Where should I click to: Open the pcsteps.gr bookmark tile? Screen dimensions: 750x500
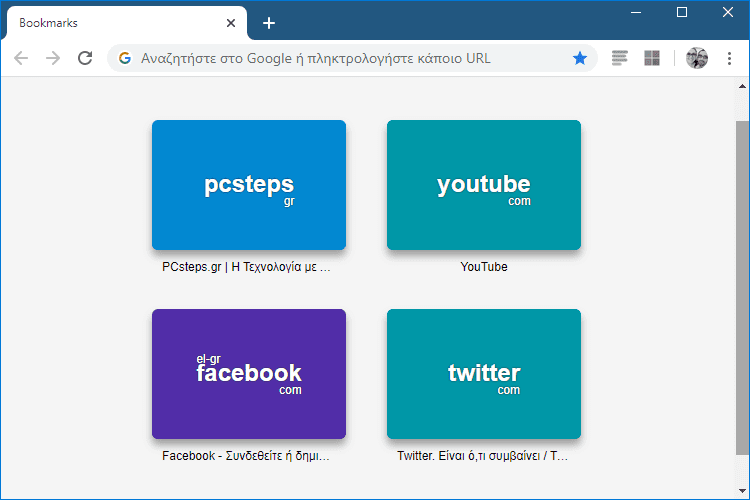click(x=249, y=185)
